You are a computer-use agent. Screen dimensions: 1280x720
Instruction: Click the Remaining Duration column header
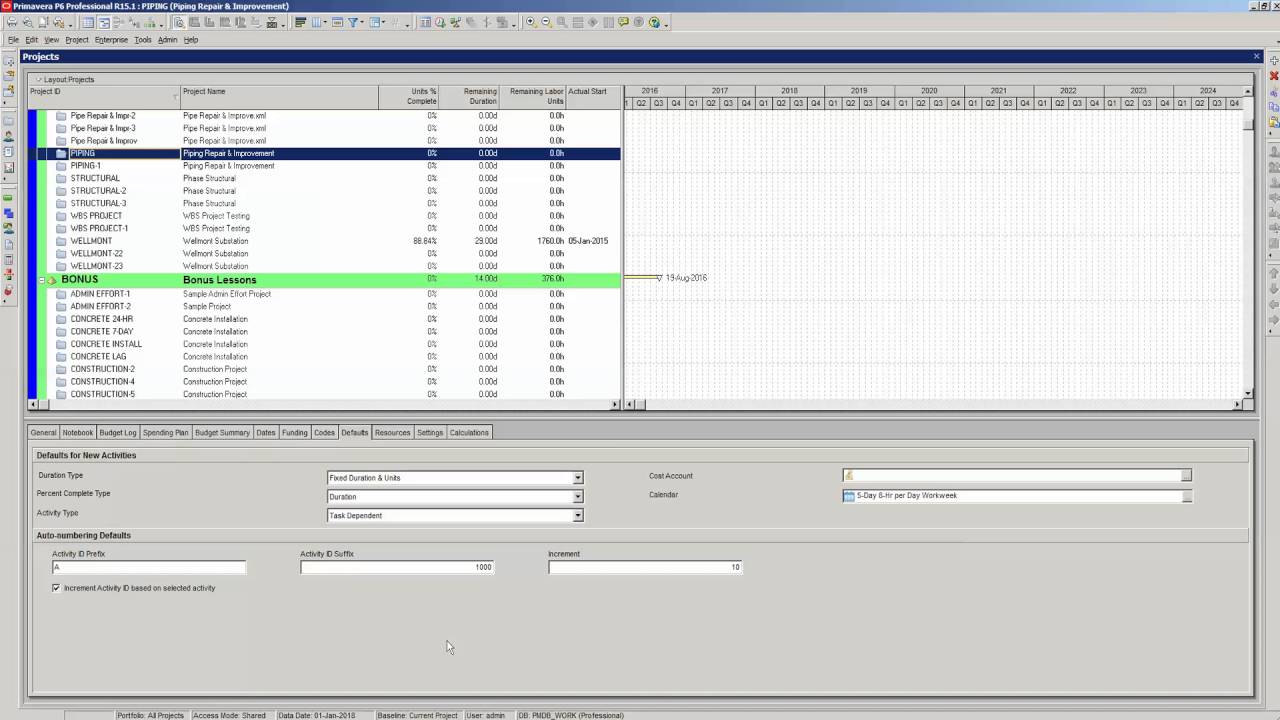tap(469, 97)
